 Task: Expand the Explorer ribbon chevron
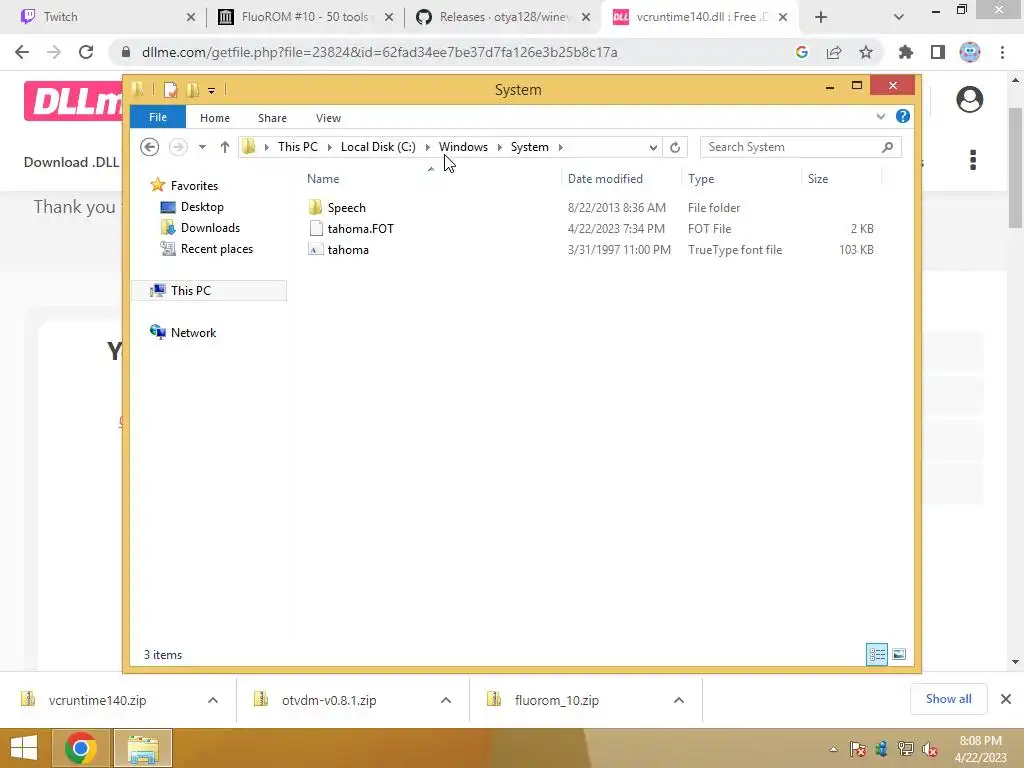point(880,116)
